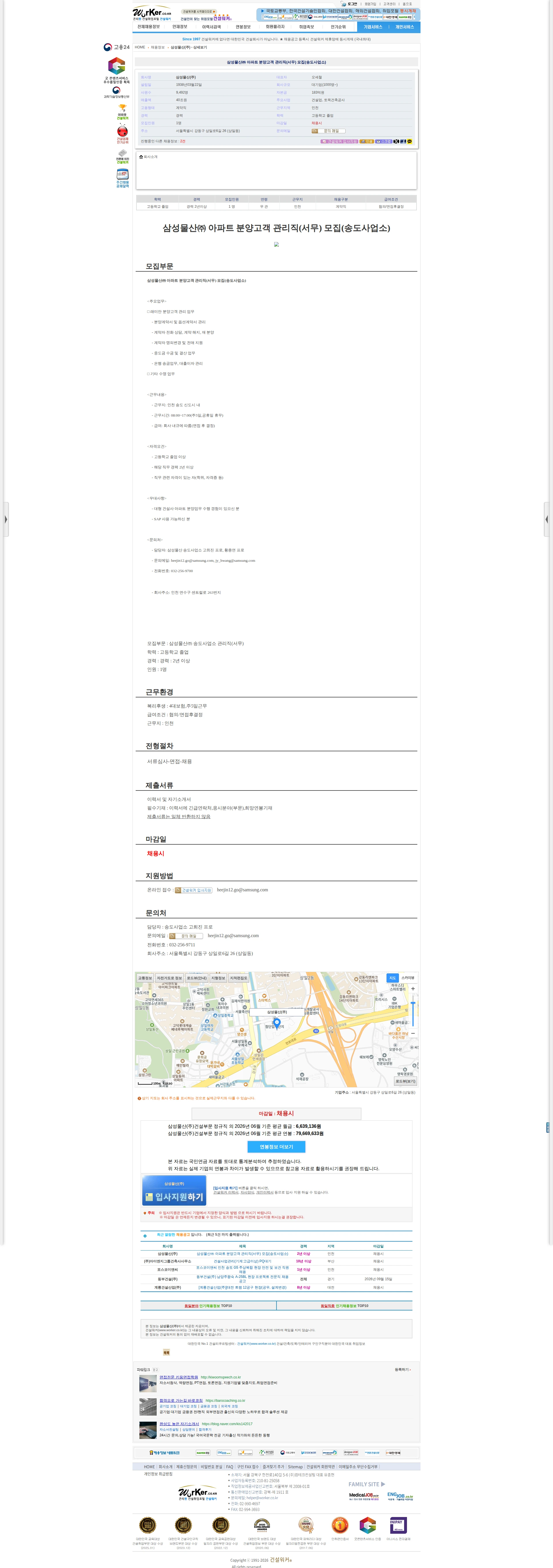Open 취업족보 menu
Screen dimensions: 553x1568
[307, 27]
